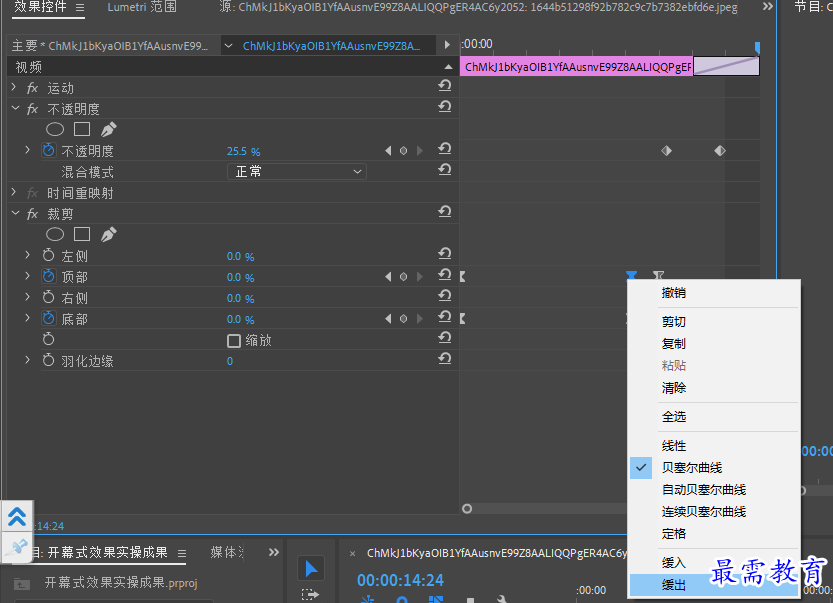Screen dimensions: 833x603
Task: Reset the 不透明度 effect group
Action: pyautogui.click(x=445, y=107)
